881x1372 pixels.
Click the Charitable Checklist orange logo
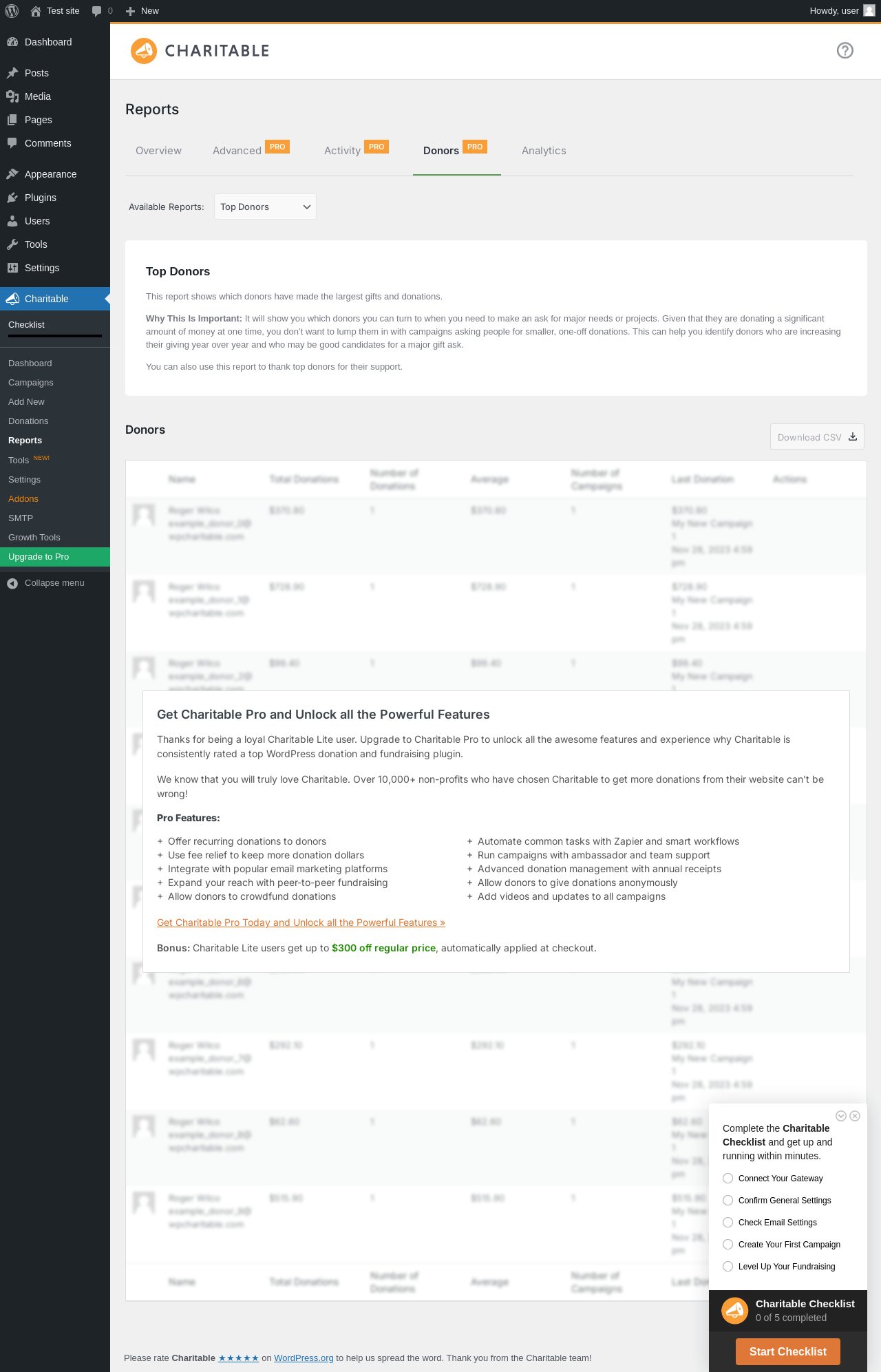[x=734, y=1311]
